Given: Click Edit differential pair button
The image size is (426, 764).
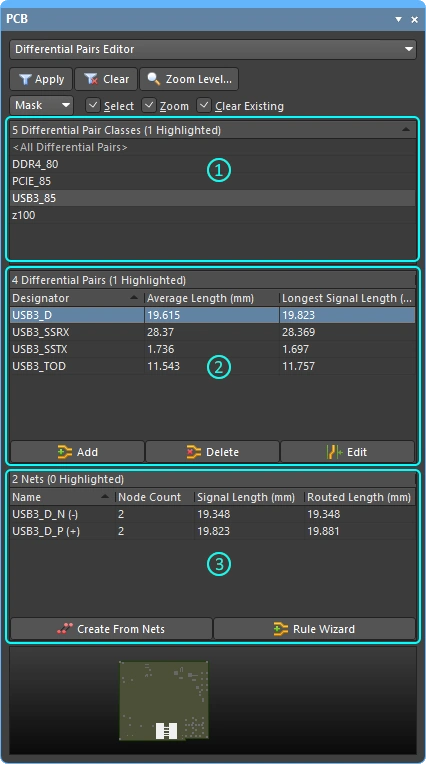Looking at the screenshot, I should 348,452.
